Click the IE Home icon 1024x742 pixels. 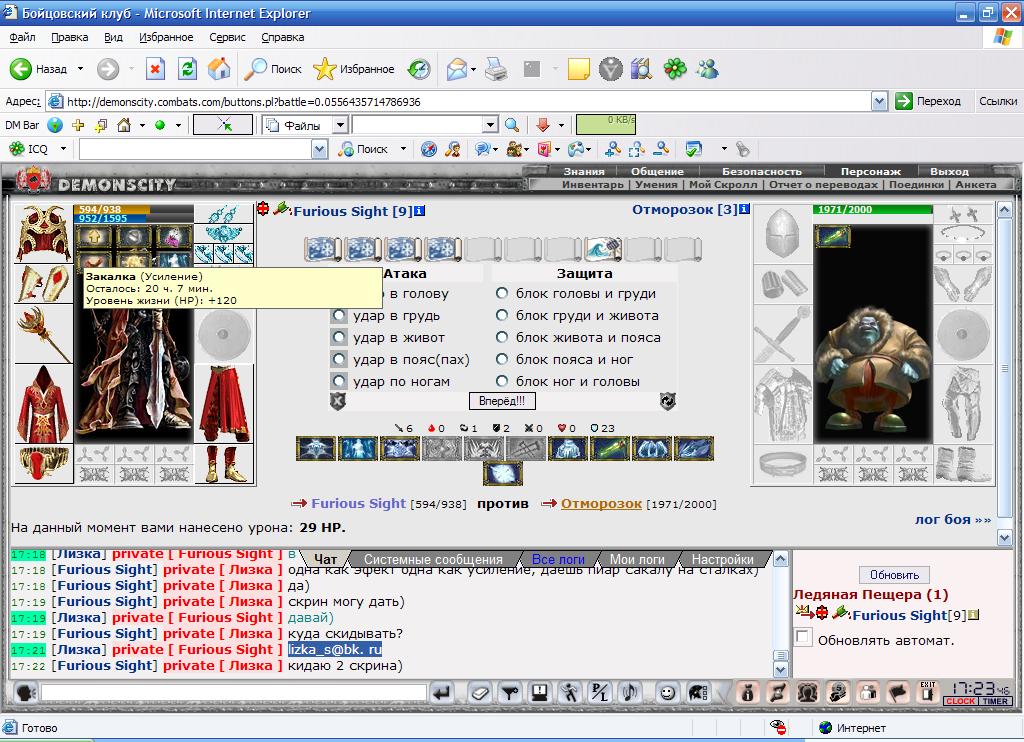click(x=219, y=69)
